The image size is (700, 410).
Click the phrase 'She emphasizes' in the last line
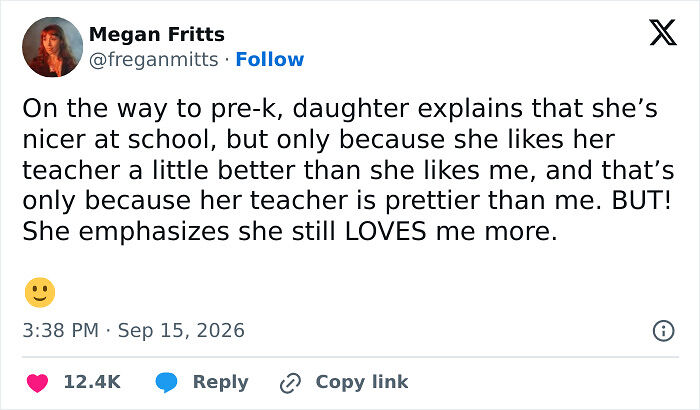tap(126, 232)
